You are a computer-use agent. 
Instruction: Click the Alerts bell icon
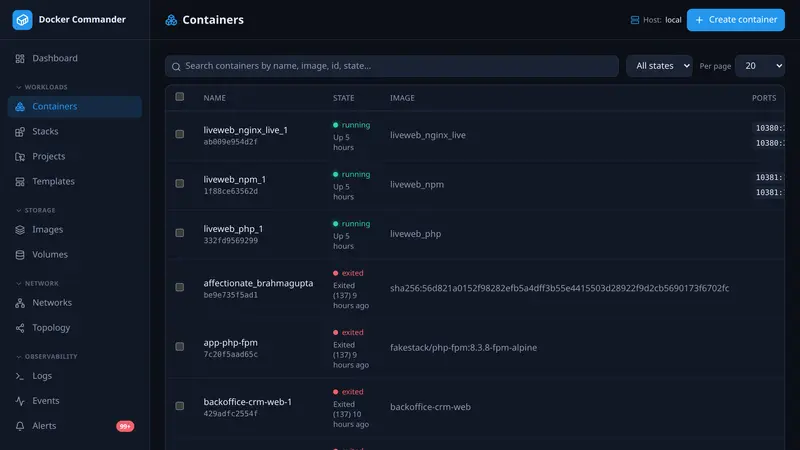click(20, 426)
